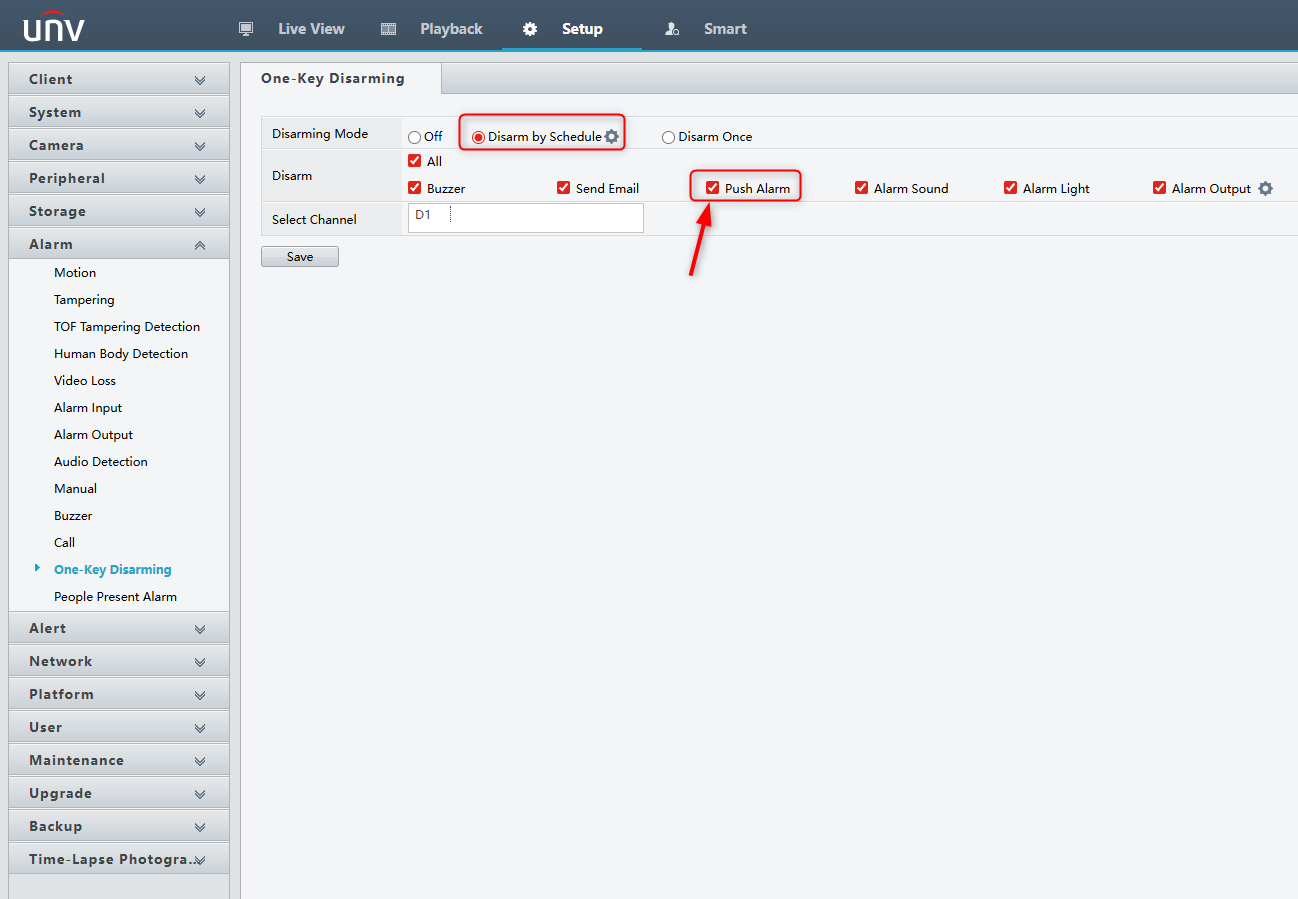This screenshot has width=1298, height=899.
Task: Open Human Body Detection settings
Action: [121, 354]
